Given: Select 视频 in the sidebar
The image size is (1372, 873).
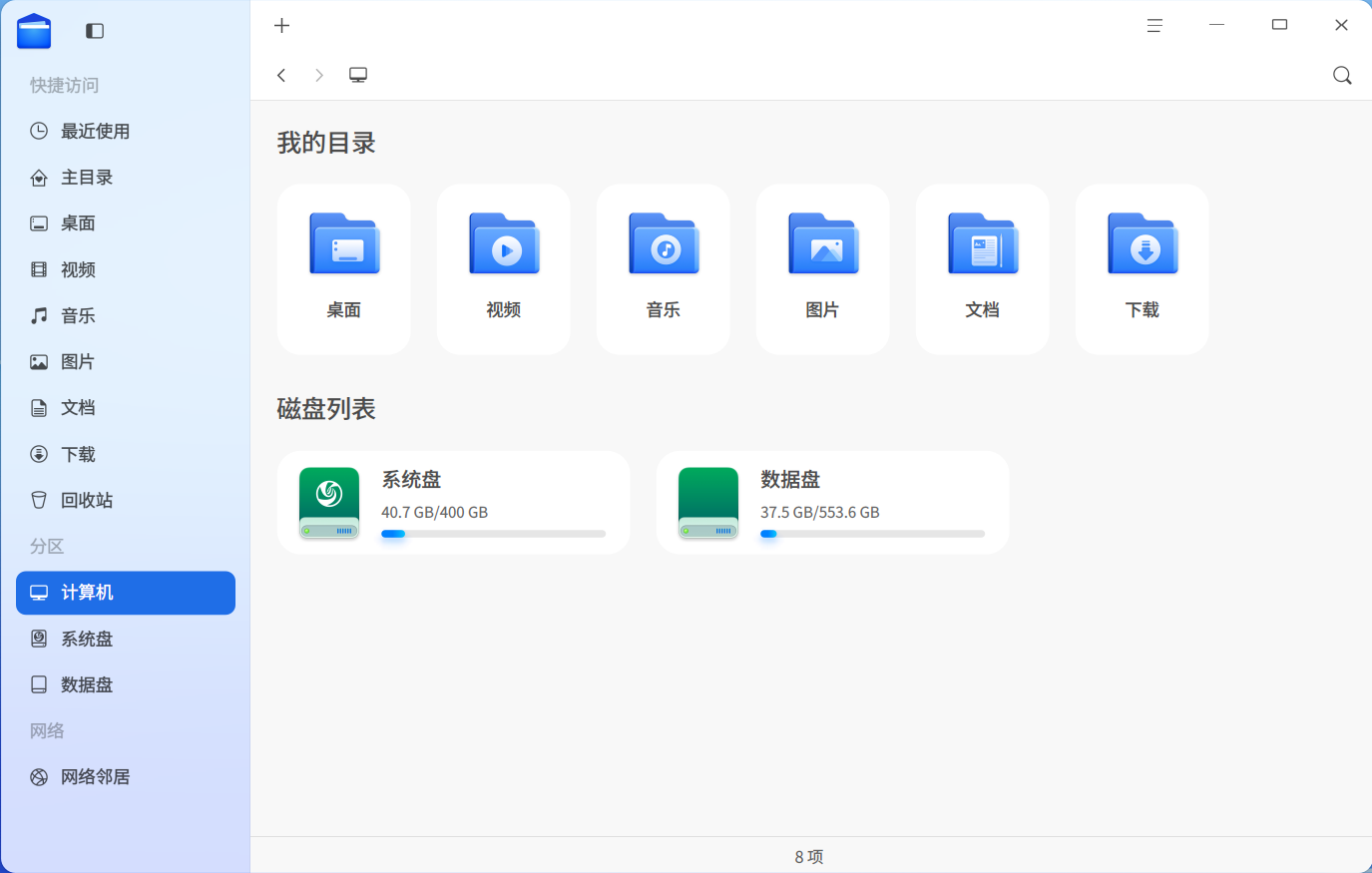Looking at the screenshot, I should [126, 269].
